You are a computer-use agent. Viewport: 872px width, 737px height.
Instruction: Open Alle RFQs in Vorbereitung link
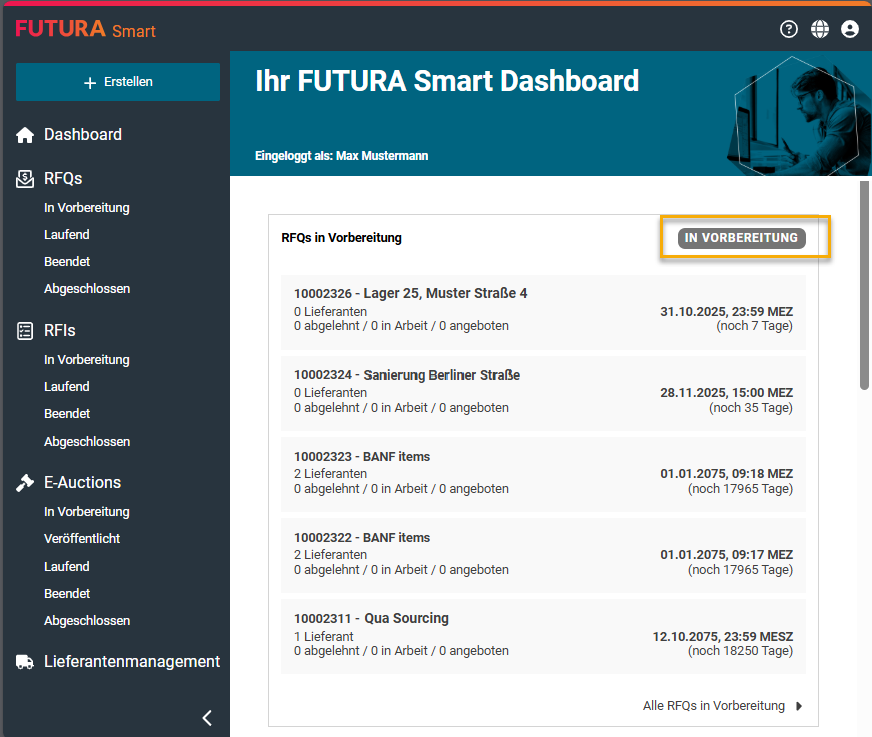tap(713, 706)
